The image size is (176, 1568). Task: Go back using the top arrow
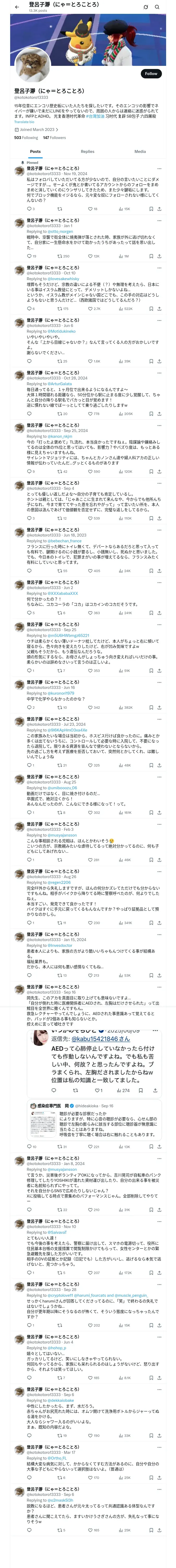pos(17,7)
